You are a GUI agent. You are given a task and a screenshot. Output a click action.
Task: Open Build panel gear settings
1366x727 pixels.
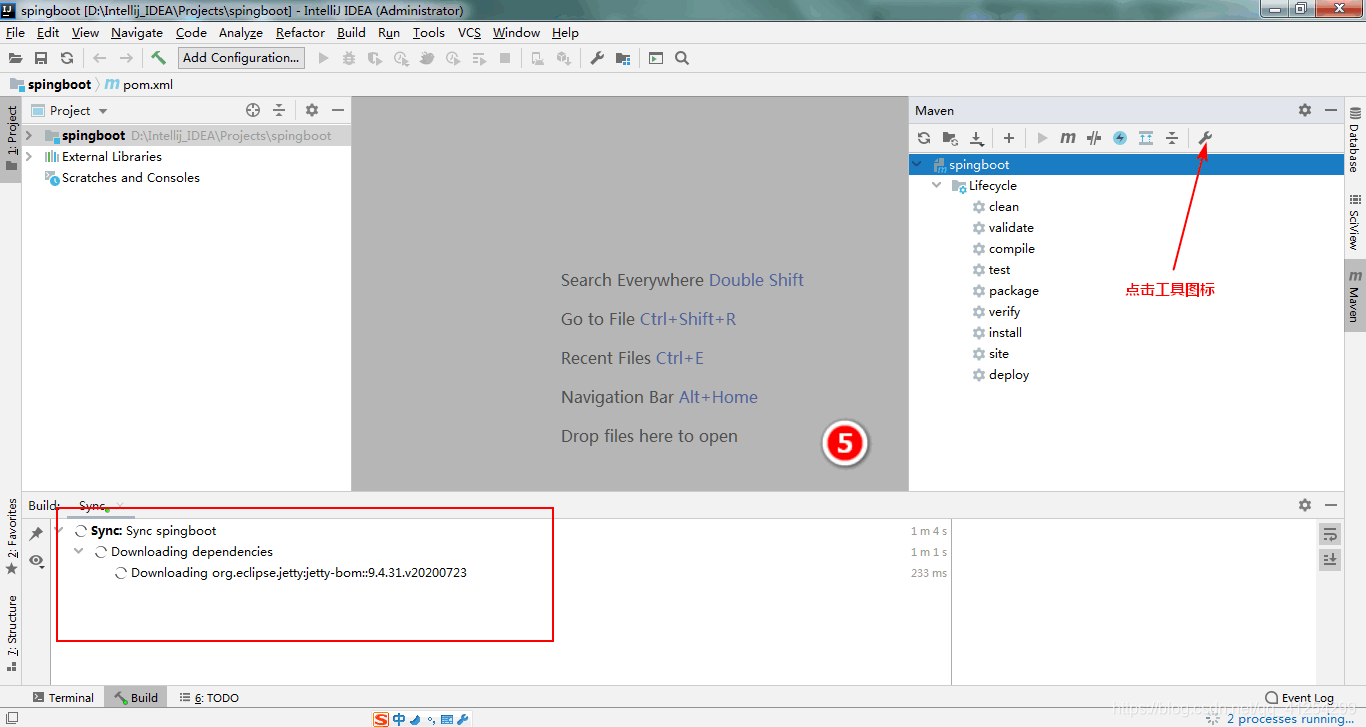coord(1305,505)
